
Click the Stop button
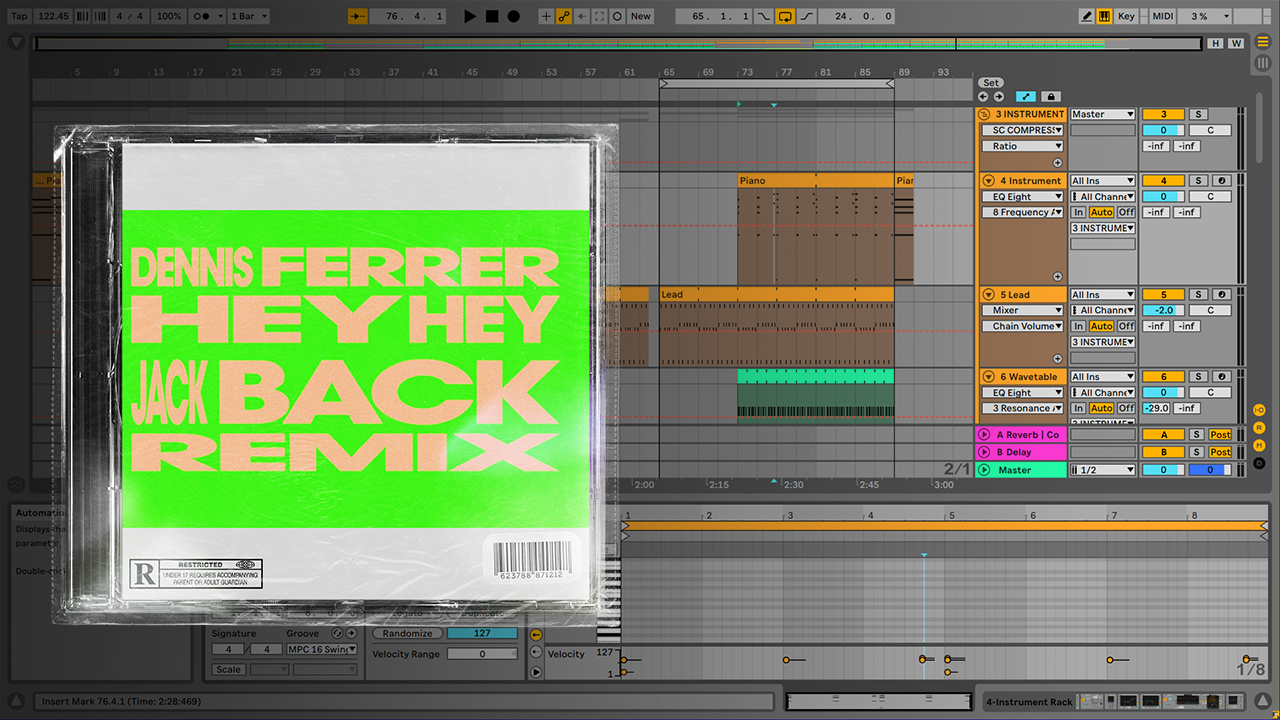click(492, 16)
